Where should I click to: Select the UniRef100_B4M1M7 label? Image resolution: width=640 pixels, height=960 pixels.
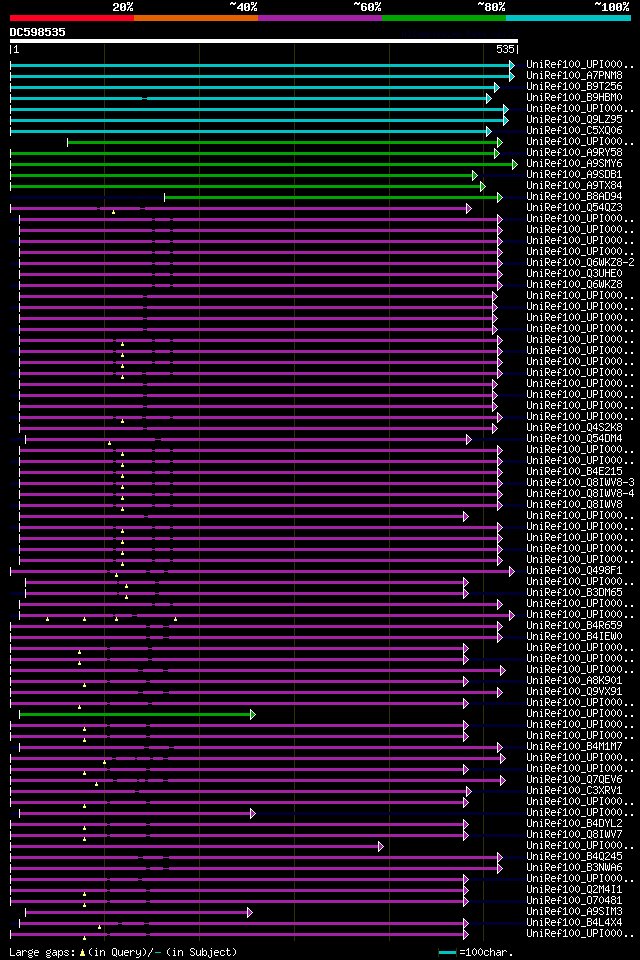(574, 746)
